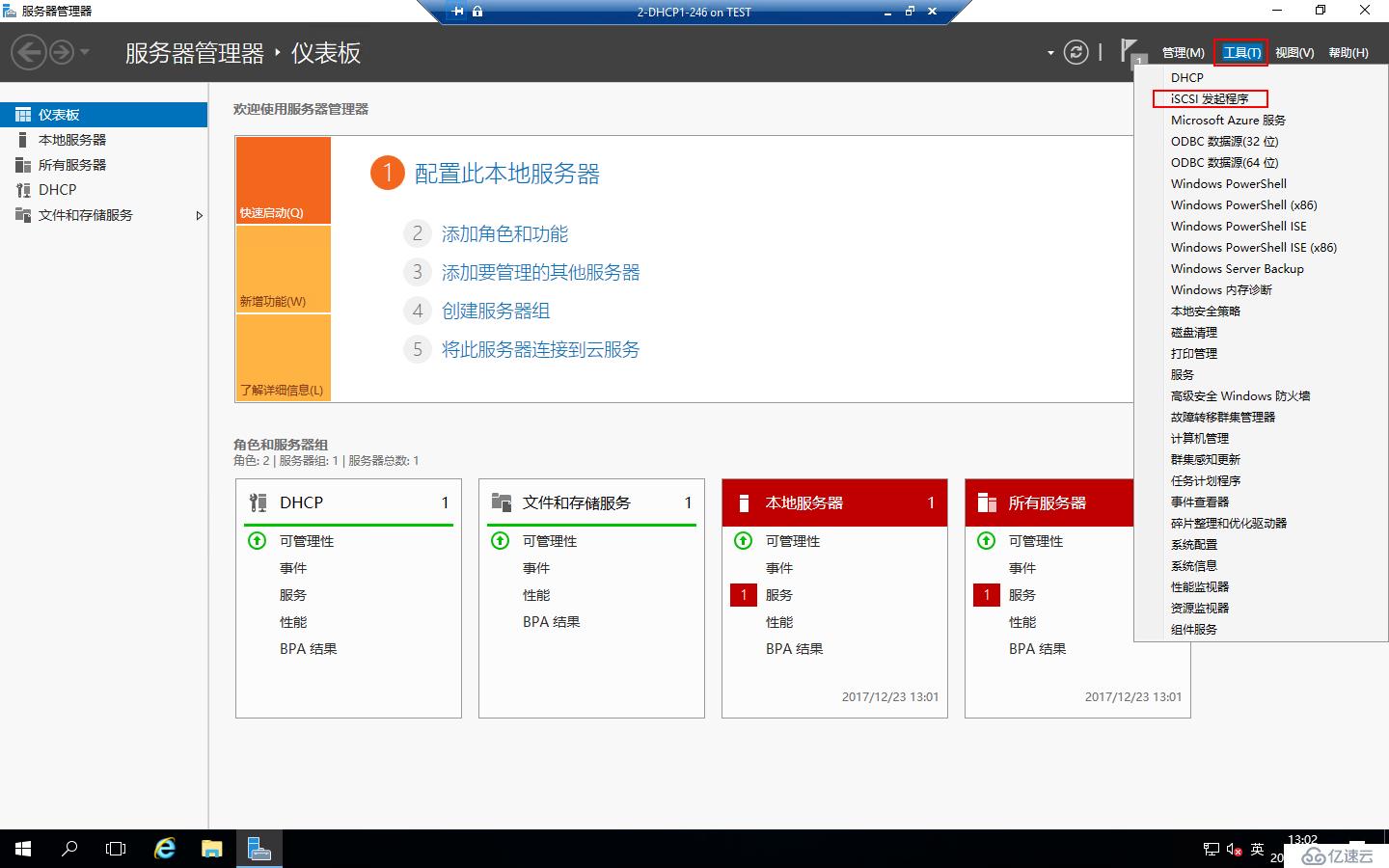1389x868 pixels.
Task: Open the notifications flag
Action: [1130, 50]
